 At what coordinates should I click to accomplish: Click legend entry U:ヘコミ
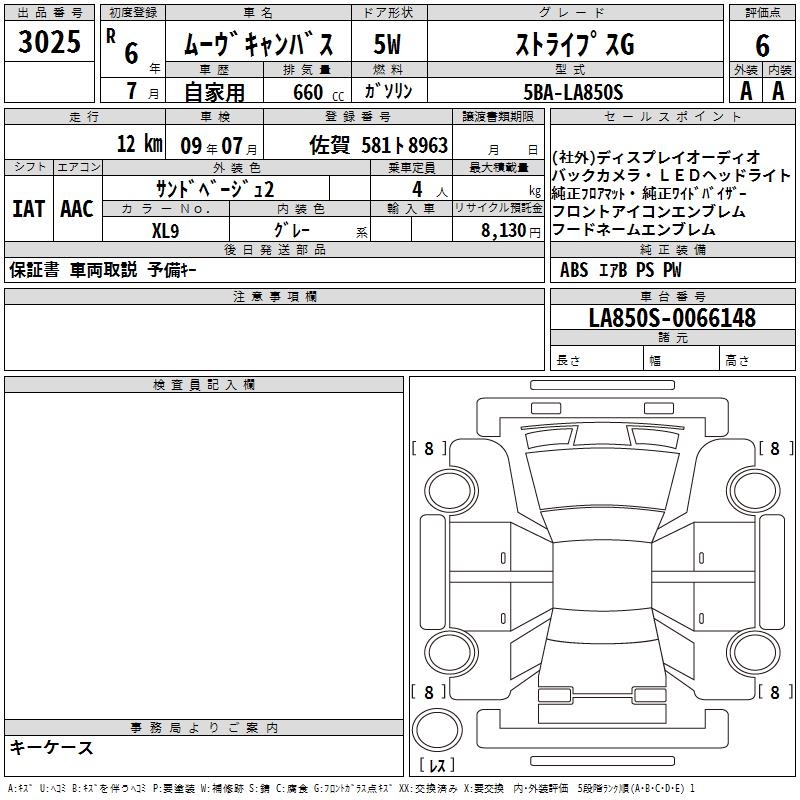(53, 789)
